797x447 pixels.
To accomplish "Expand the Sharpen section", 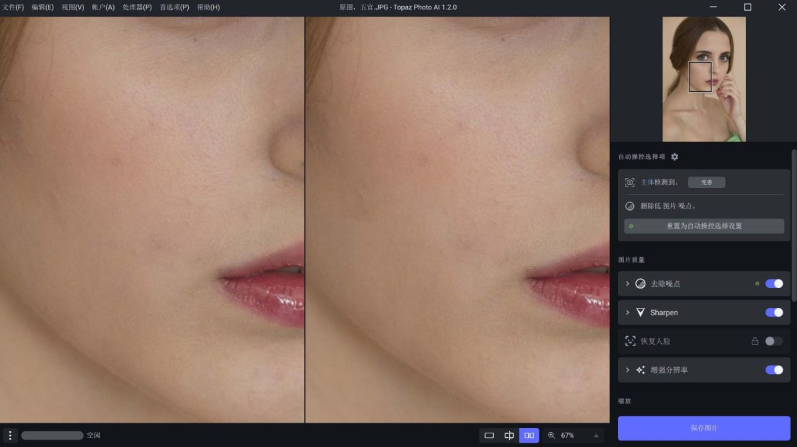I will [x=627, y=312].
